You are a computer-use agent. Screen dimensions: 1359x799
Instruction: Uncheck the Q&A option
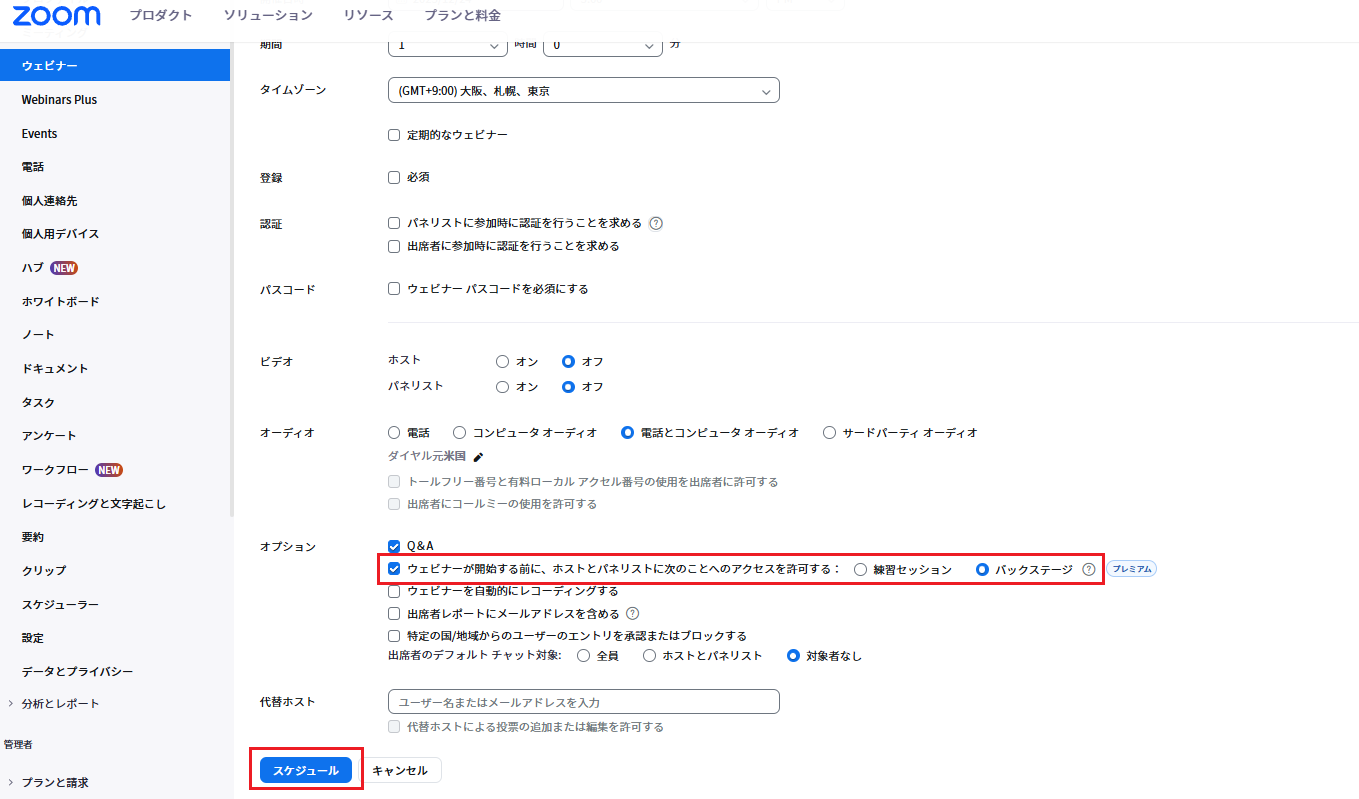[x=394, y=547]
